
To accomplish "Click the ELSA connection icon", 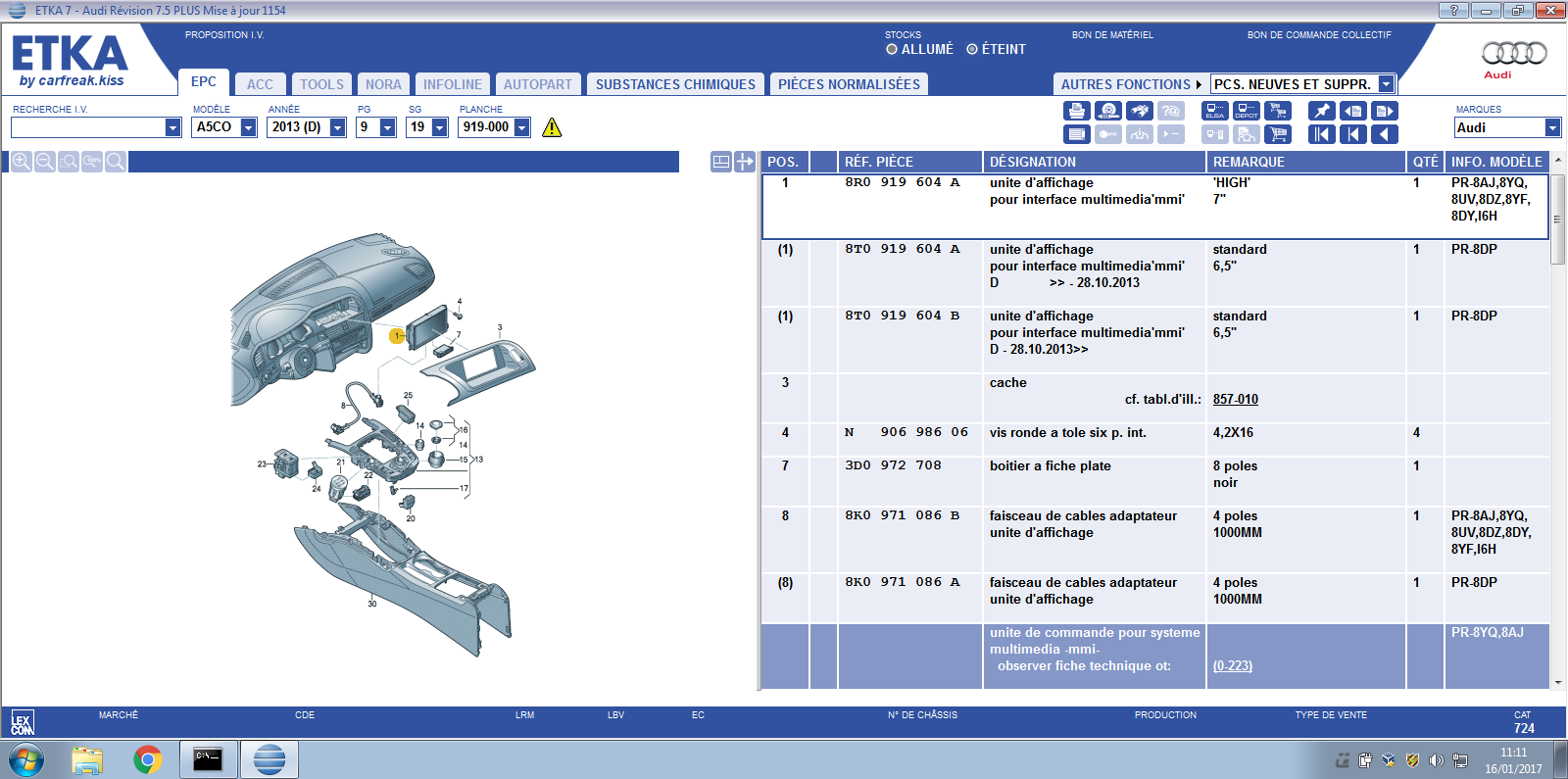I will (1214, 111).
